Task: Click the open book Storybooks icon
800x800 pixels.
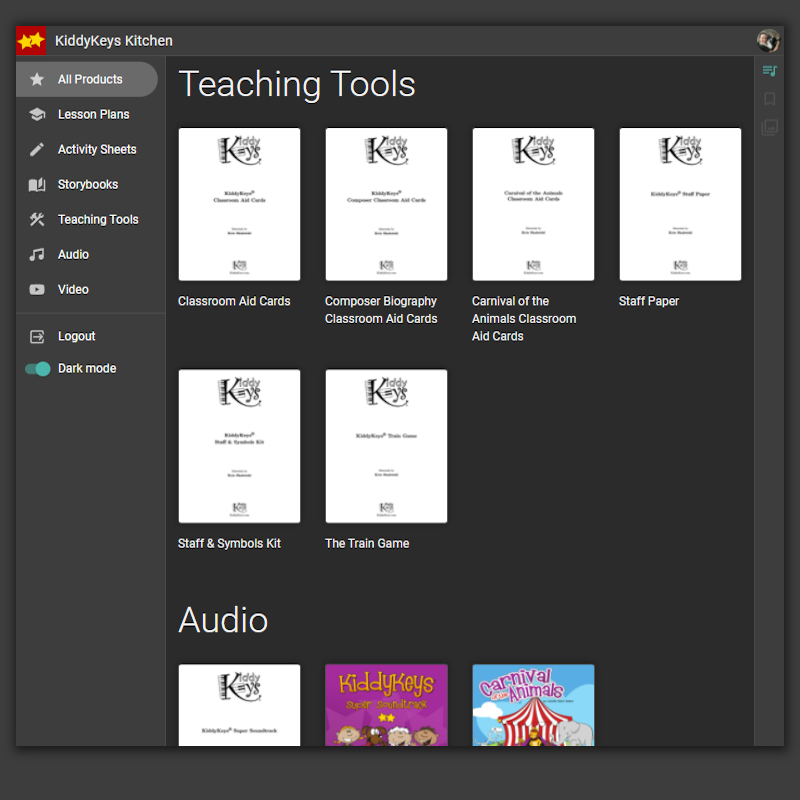Action: 37,185
